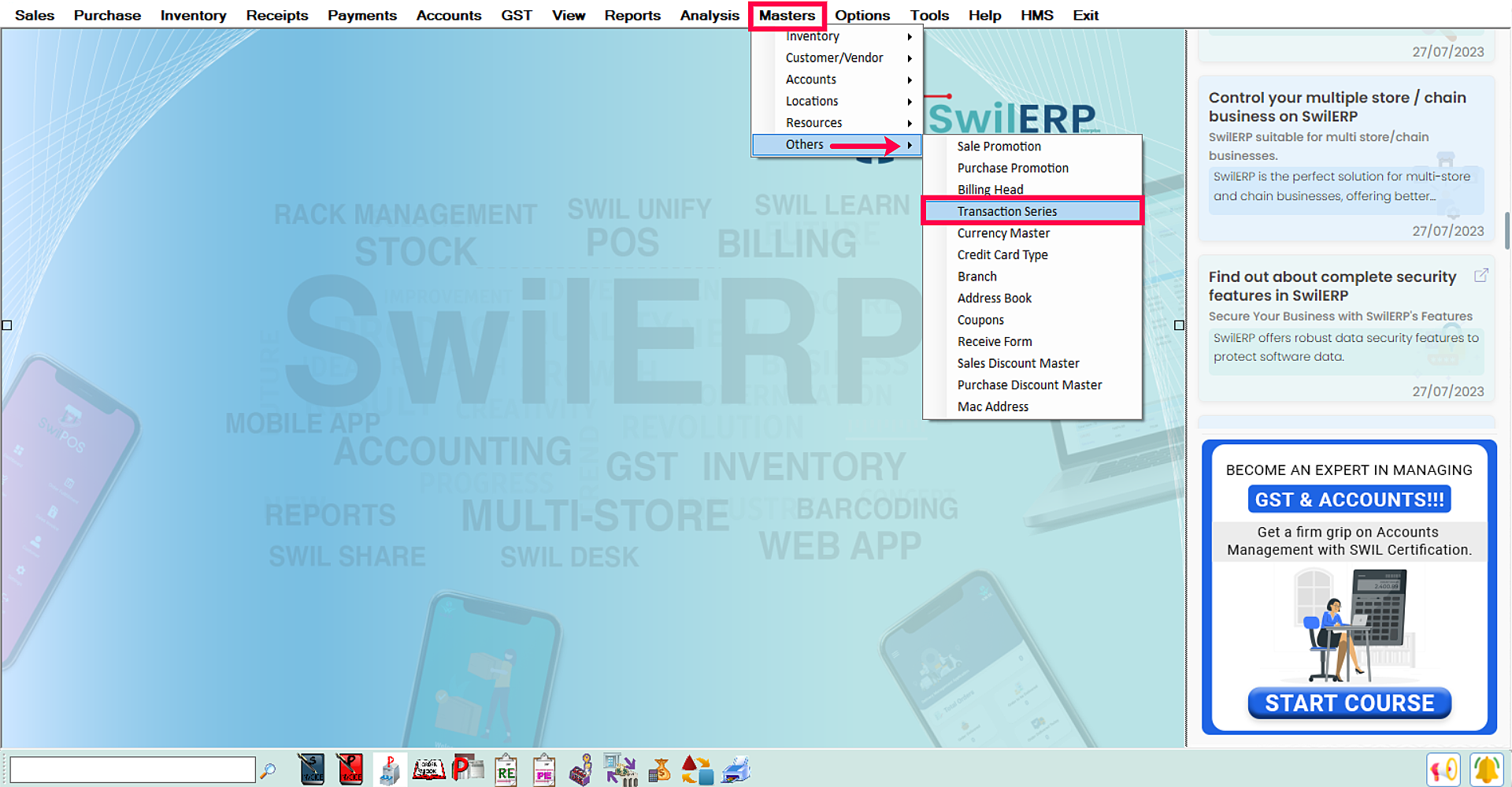Click the bell notifications icon
This screenshot has width=1512, height=787.
1487,770
